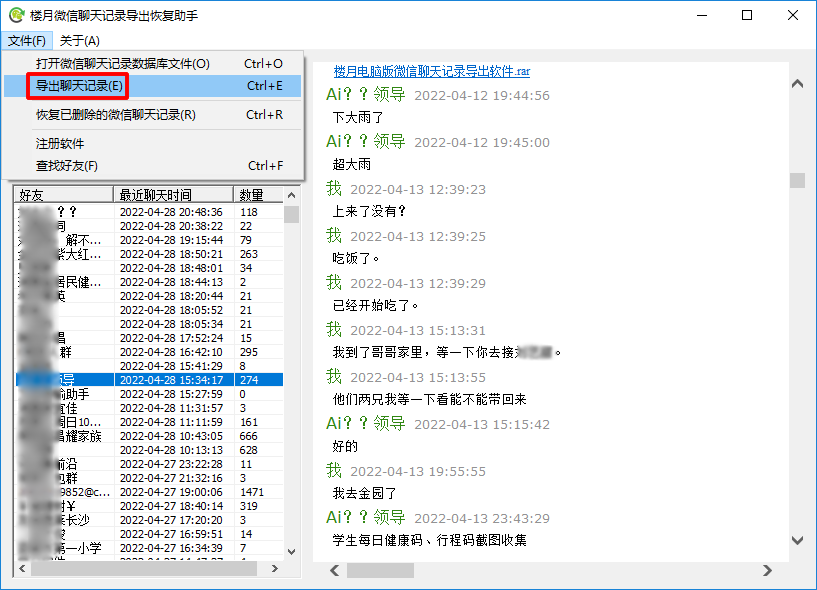Sort by the 最近聊天时间 column header
The height and width of the screenshot is (590, 817).
(173, 195)
